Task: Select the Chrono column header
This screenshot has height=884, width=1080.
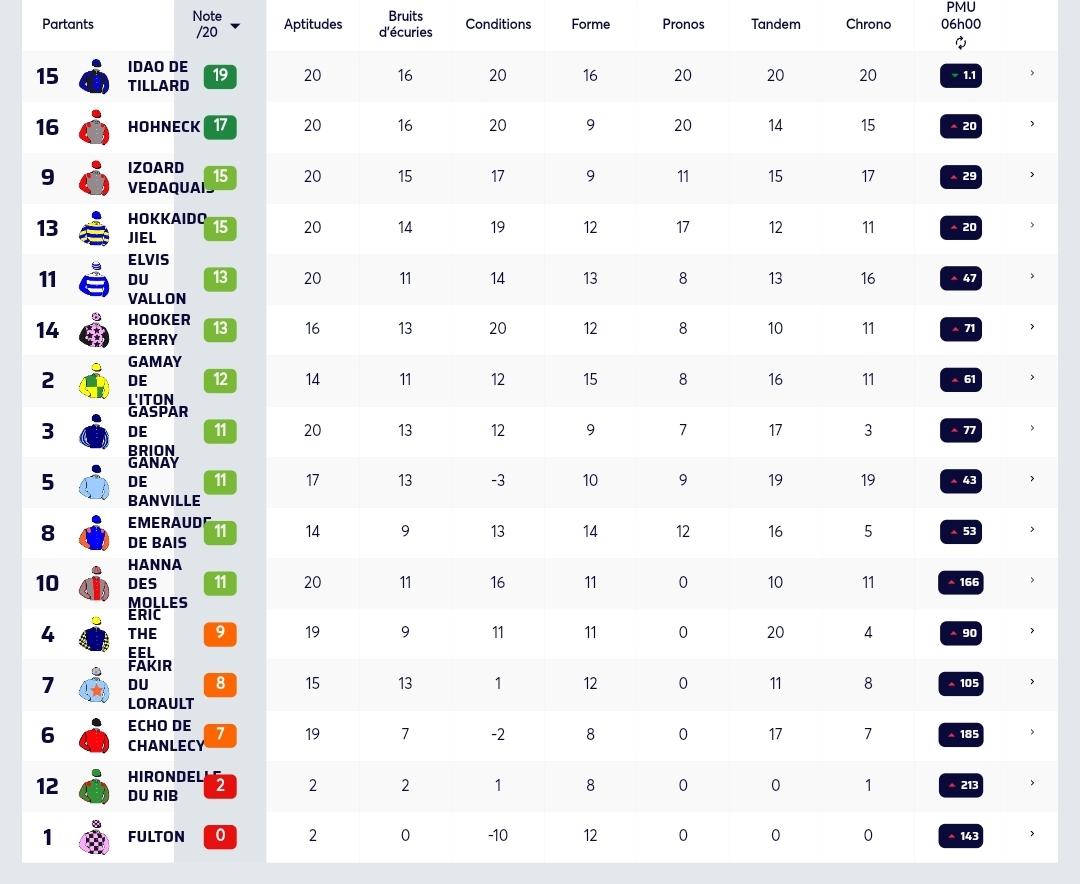Action: tap(868, 24)
